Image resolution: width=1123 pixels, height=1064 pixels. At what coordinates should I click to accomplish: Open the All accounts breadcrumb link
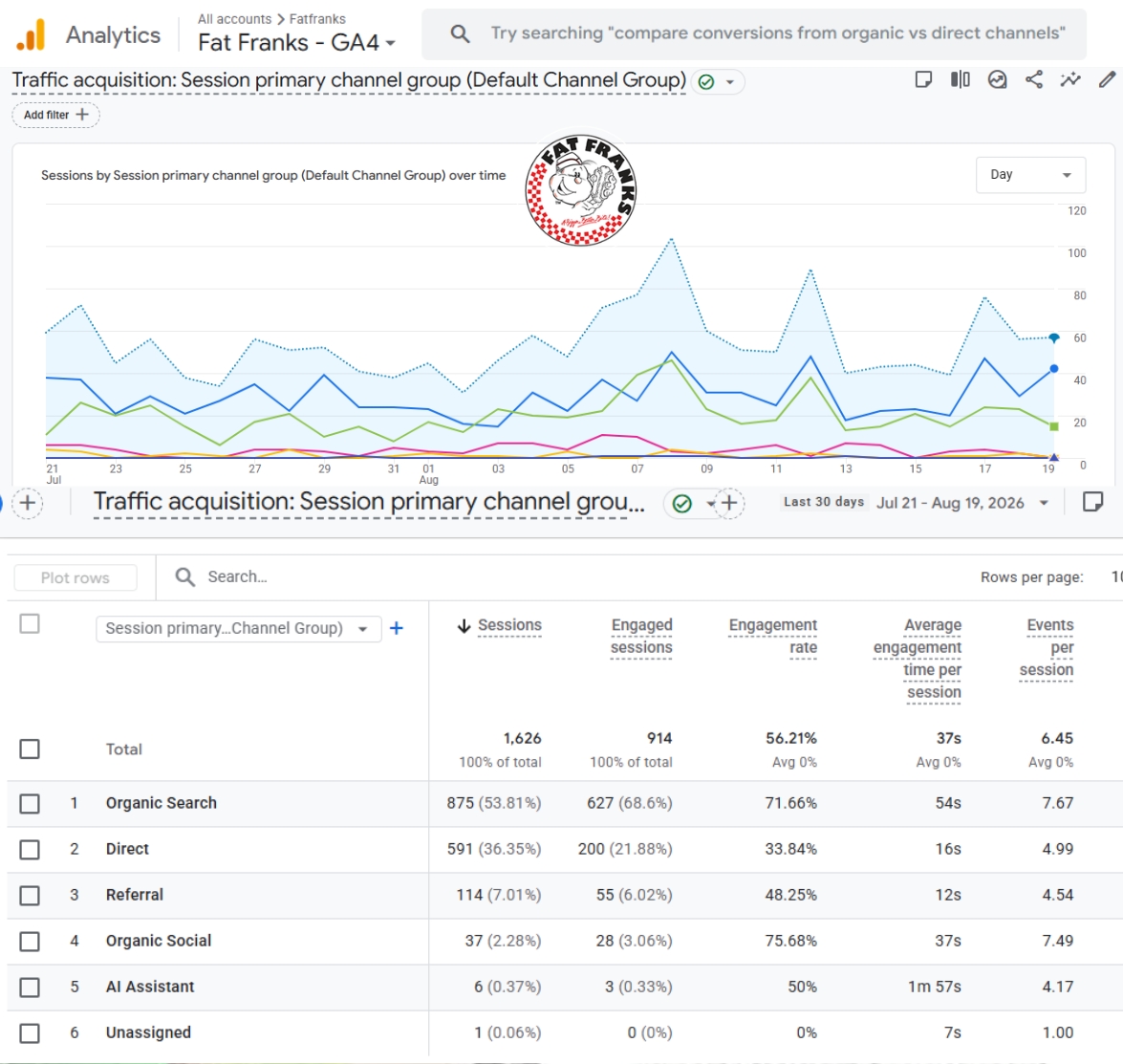234,18
